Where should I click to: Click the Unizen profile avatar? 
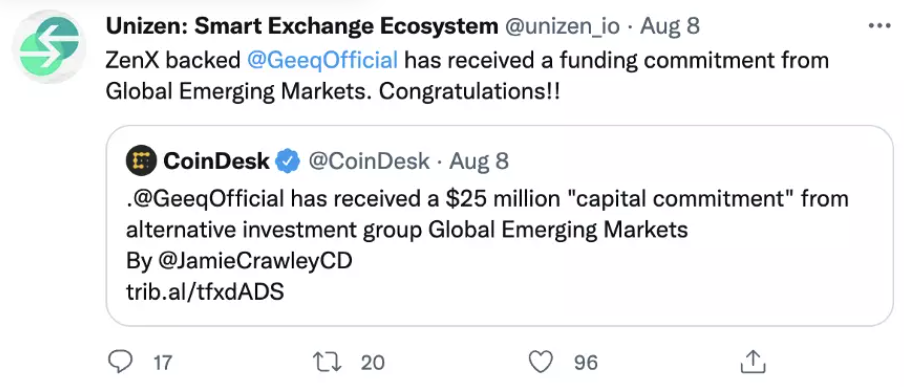click(49, 47)
